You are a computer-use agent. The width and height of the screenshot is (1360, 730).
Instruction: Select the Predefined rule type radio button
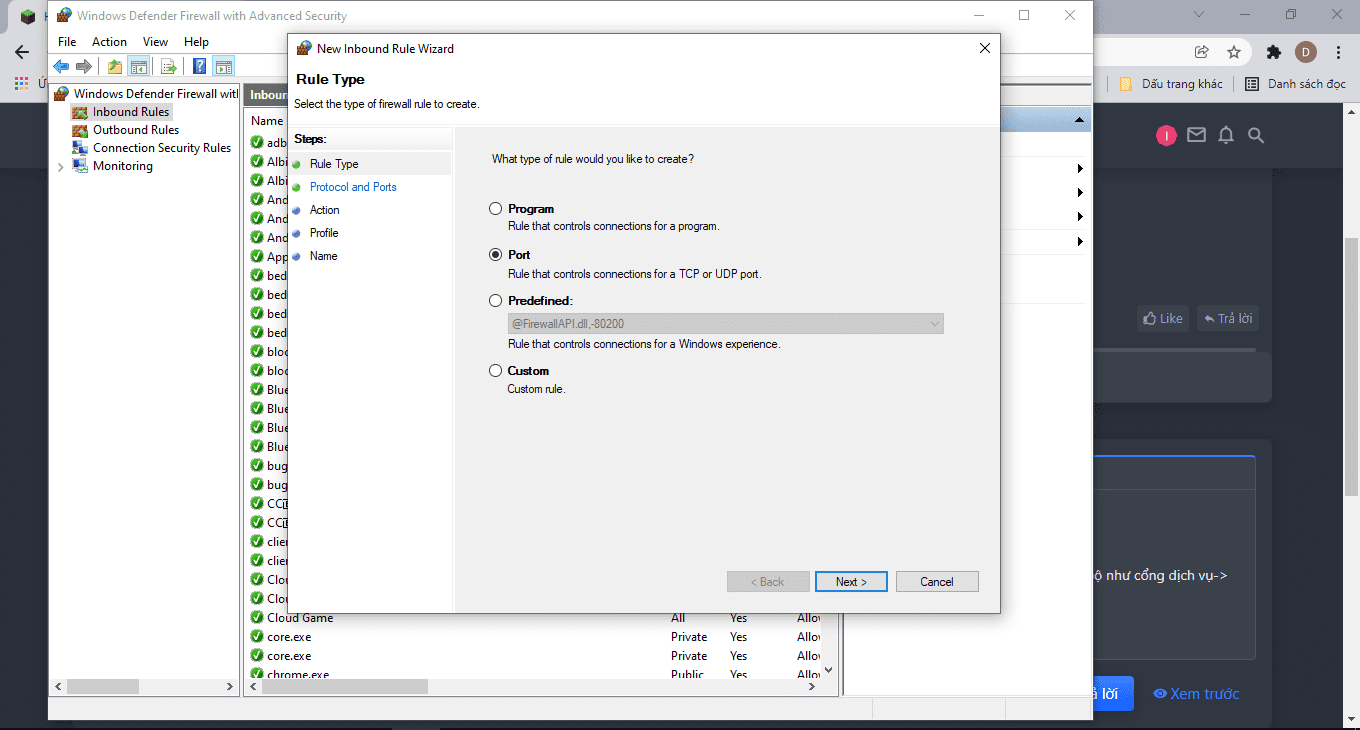click(495, 300)
